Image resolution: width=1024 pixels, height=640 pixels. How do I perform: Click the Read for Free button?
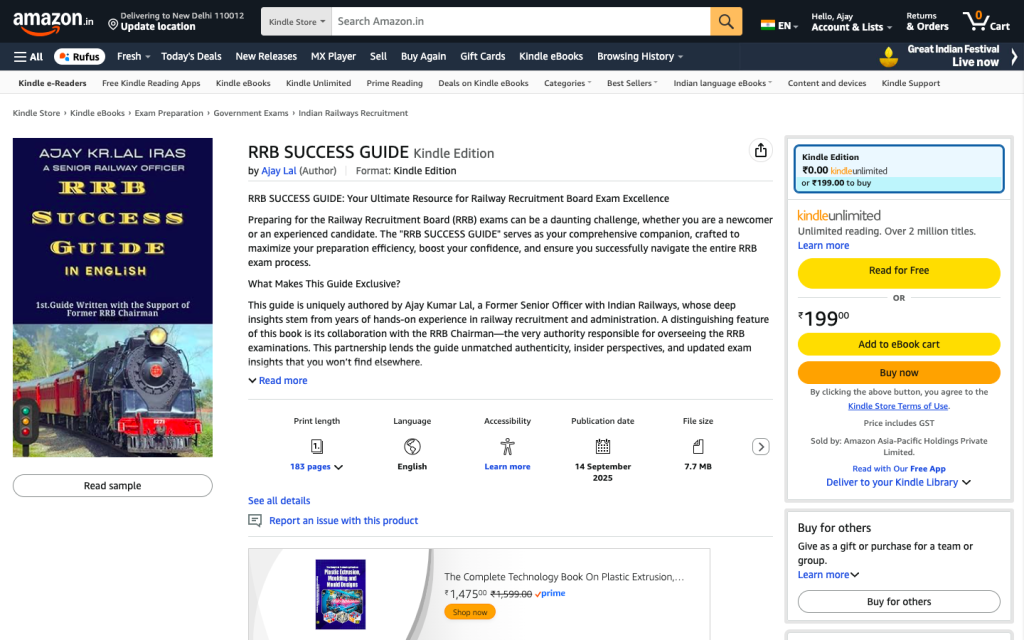[x=898, y=271]
